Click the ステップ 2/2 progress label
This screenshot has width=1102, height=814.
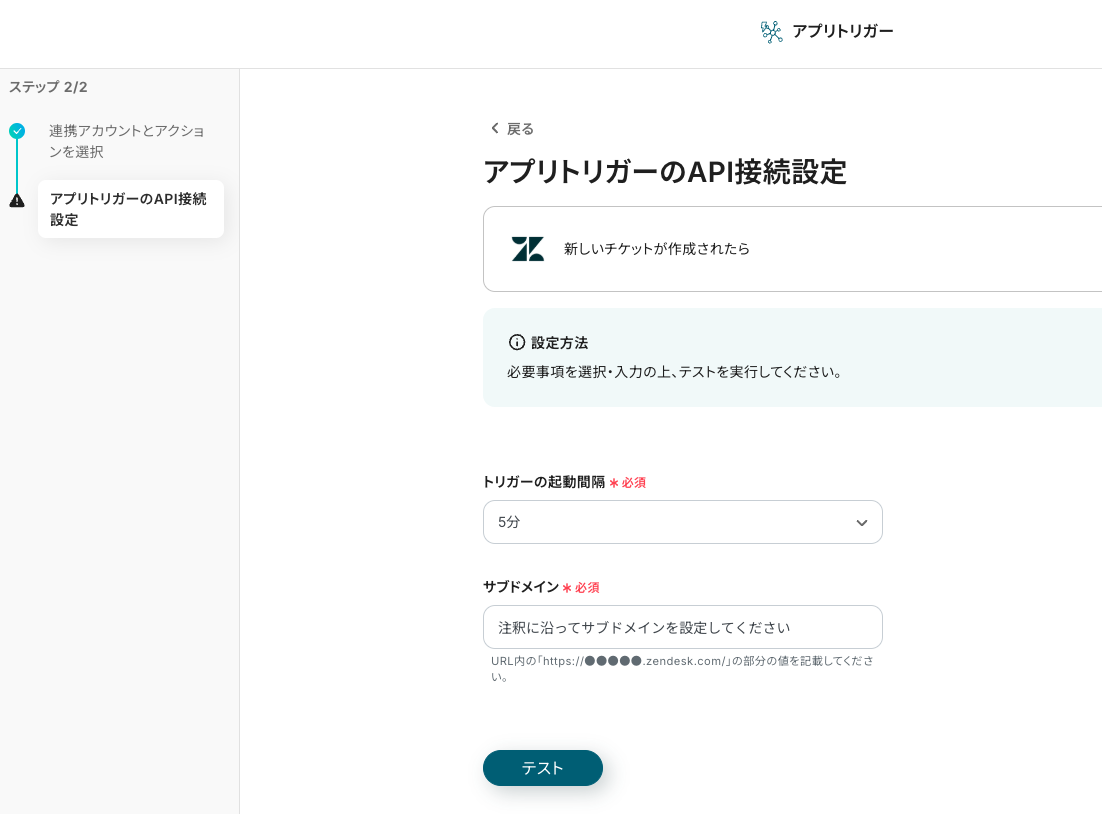tap(48, 87)
